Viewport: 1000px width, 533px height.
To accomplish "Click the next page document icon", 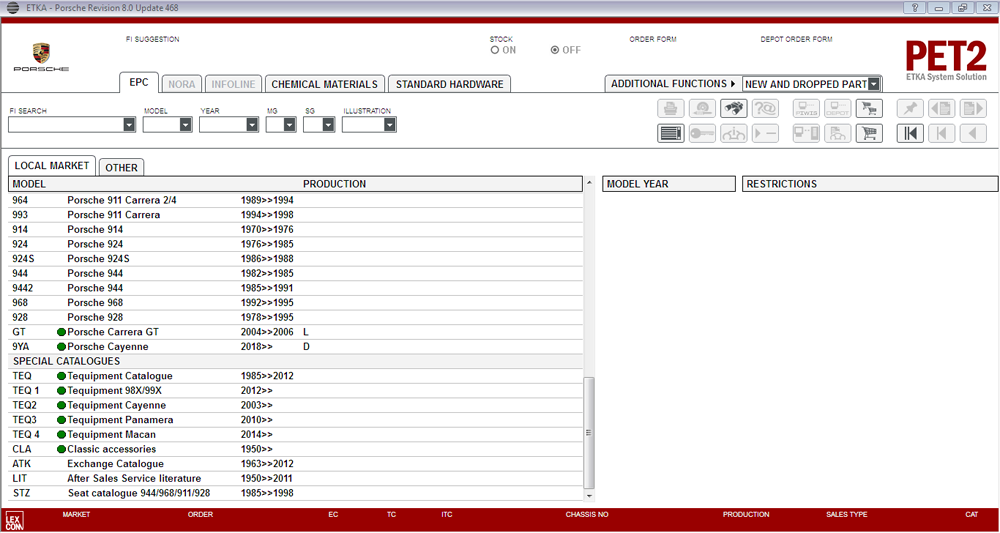I will click(973, 109).
